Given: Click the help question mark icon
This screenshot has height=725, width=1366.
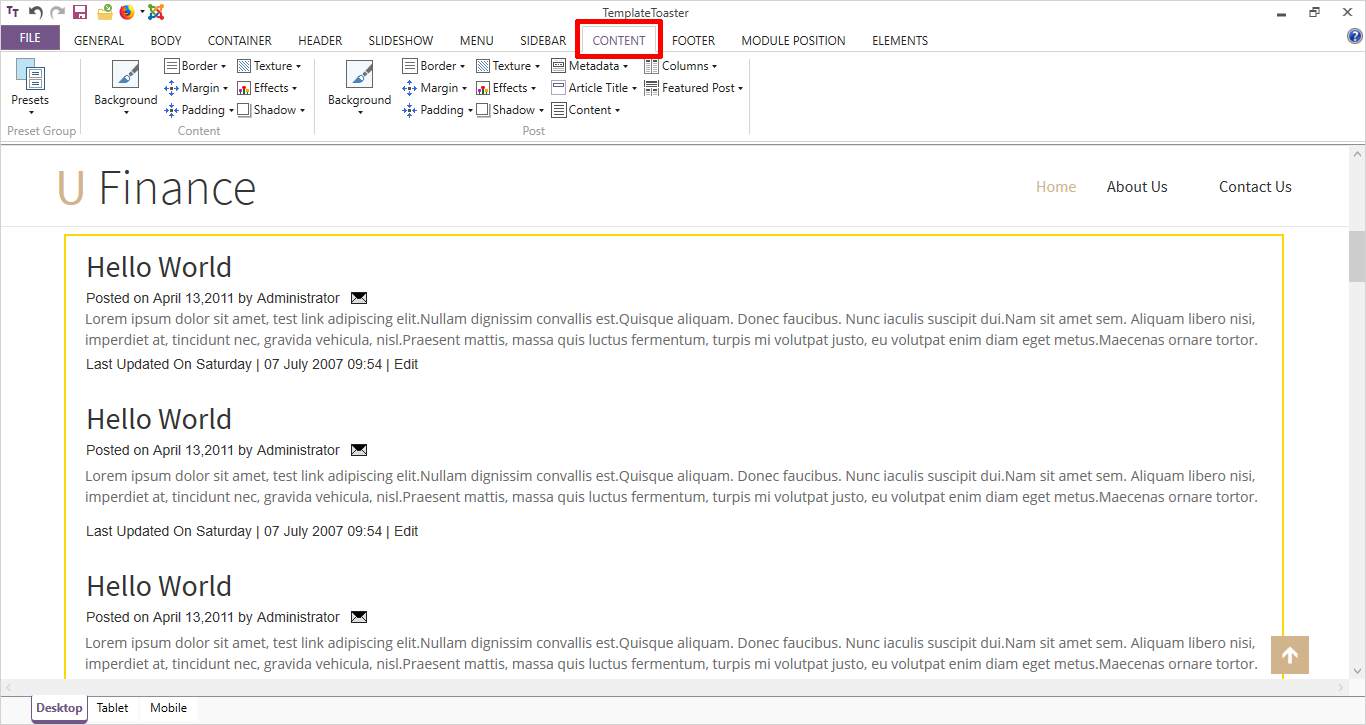Looking at the screenshot, I should click(1355, 36).
